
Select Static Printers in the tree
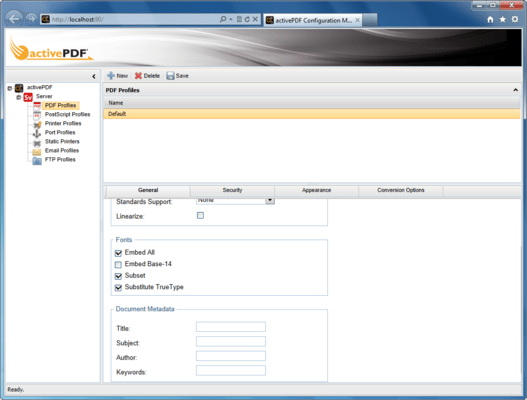click(62, 142)
